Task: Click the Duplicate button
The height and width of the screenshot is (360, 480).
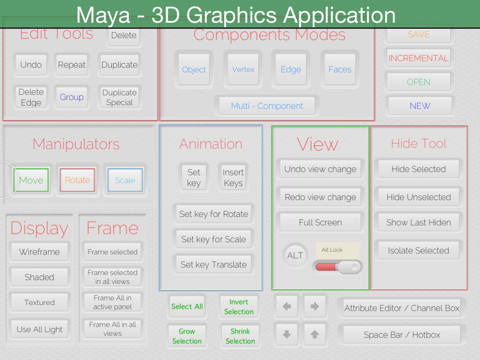Action: [x=119, y=64]
